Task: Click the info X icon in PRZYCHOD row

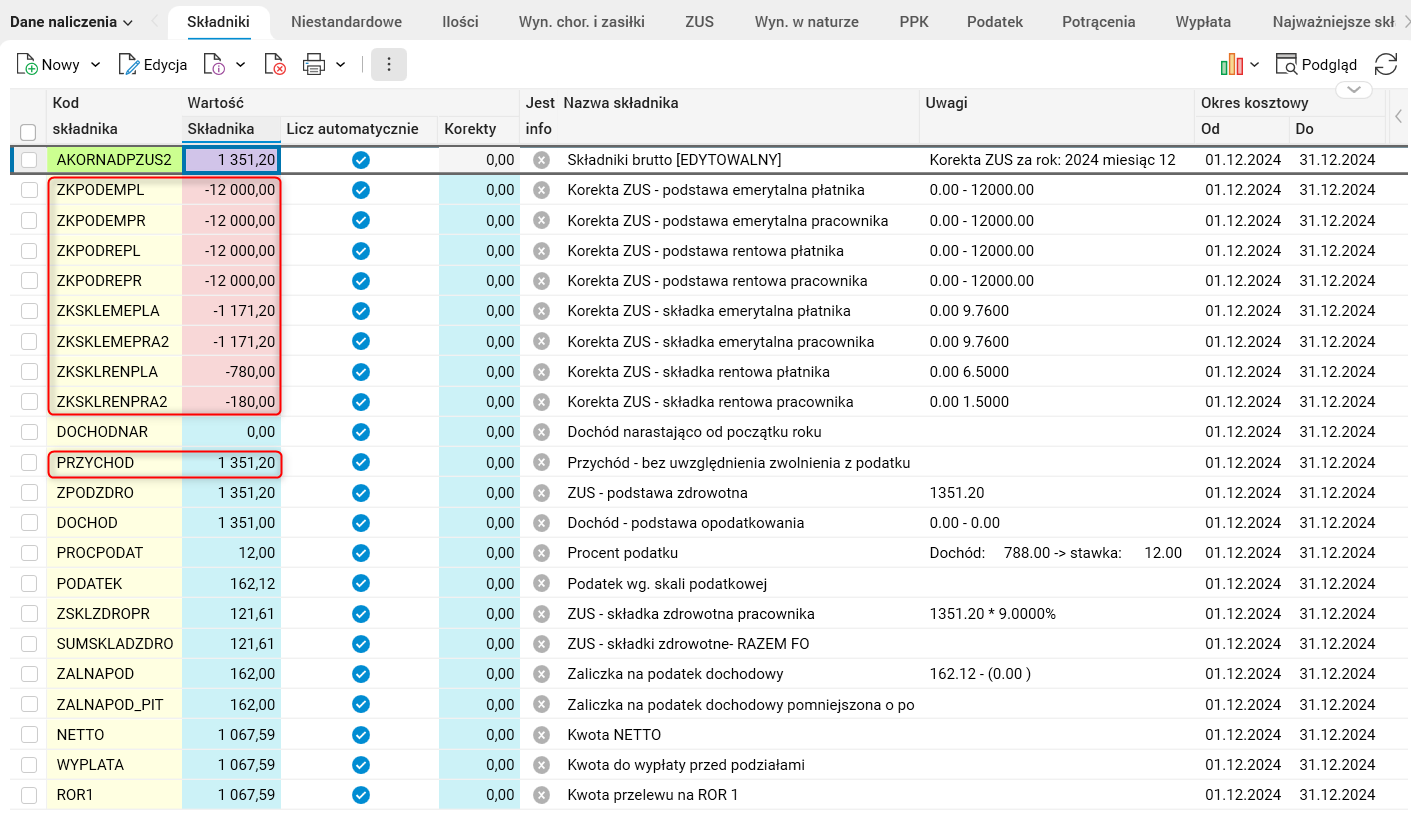Action: [541, 463]
